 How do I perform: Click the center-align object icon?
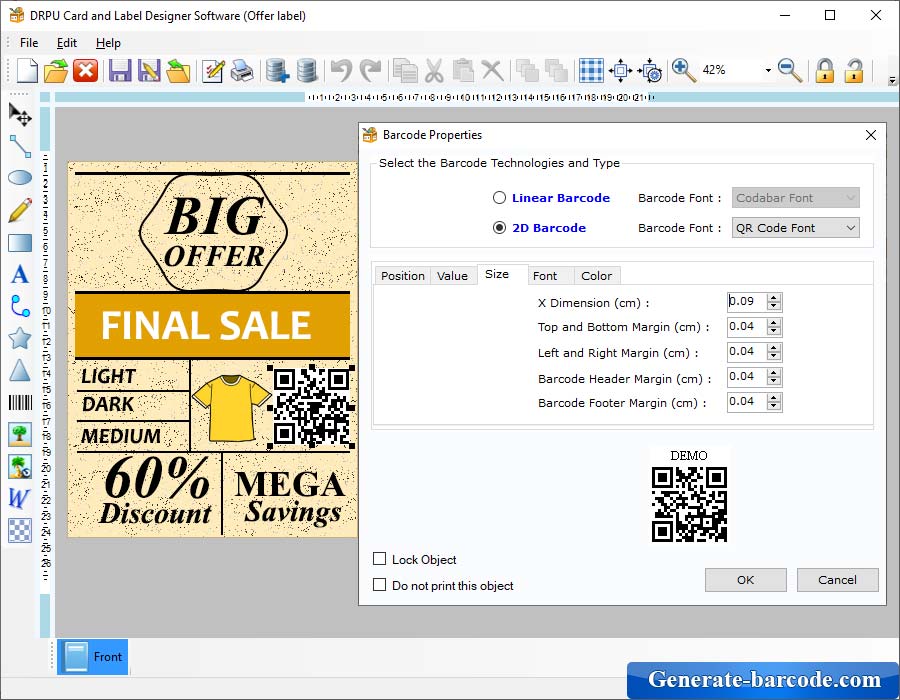pos(620,71)
